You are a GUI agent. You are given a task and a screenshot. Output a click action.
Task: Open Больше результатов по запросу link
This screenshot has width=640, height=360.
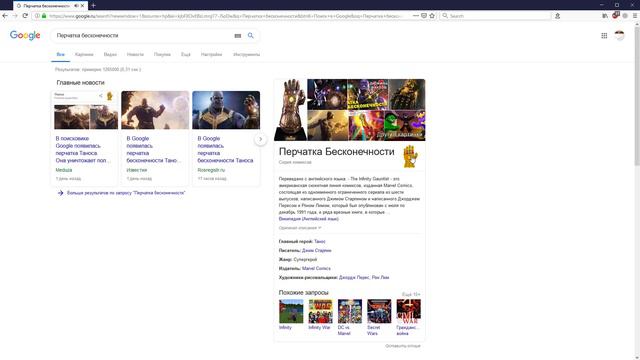(126, 193)
